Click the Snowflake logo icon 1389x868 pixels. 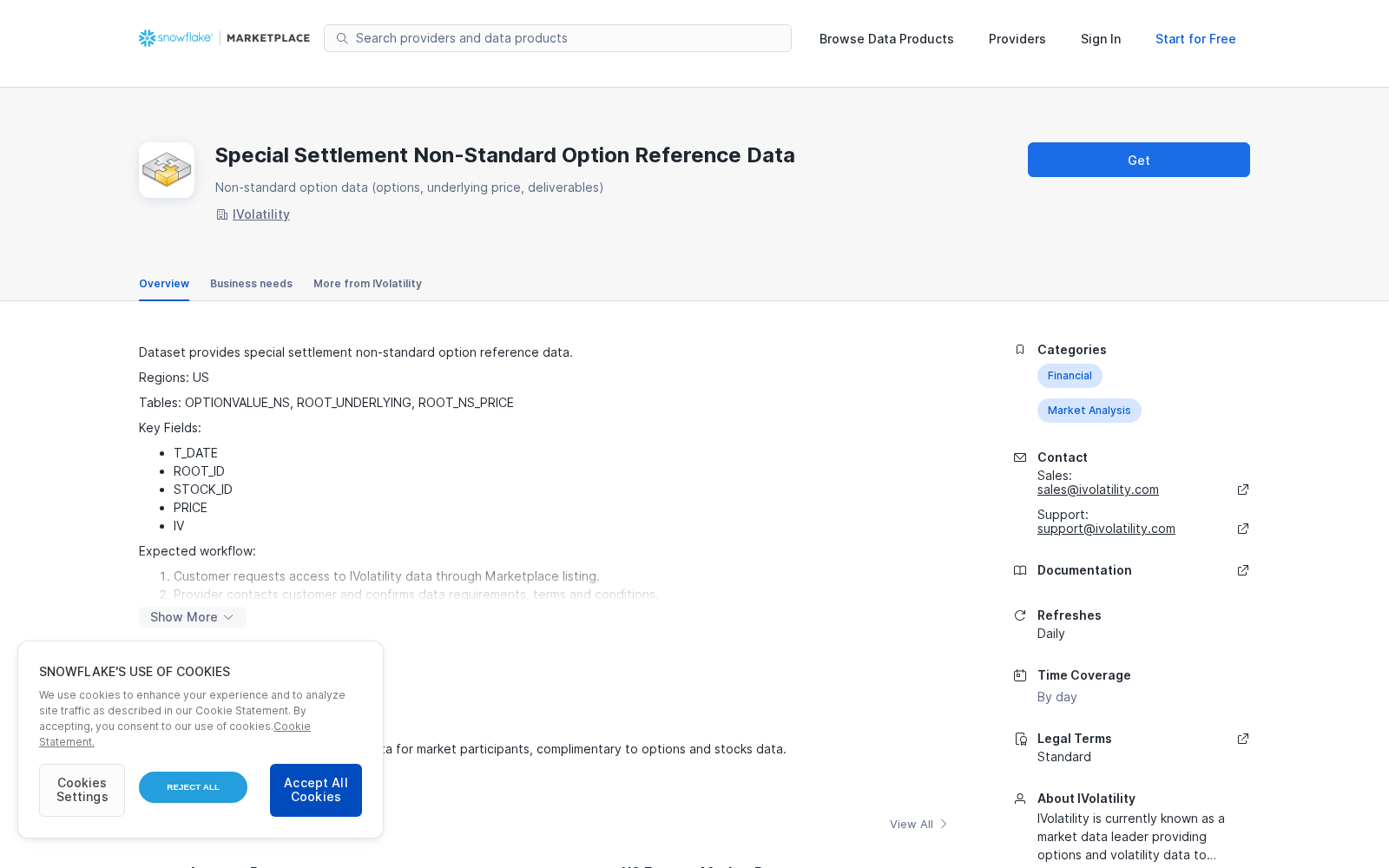[147, 38]
